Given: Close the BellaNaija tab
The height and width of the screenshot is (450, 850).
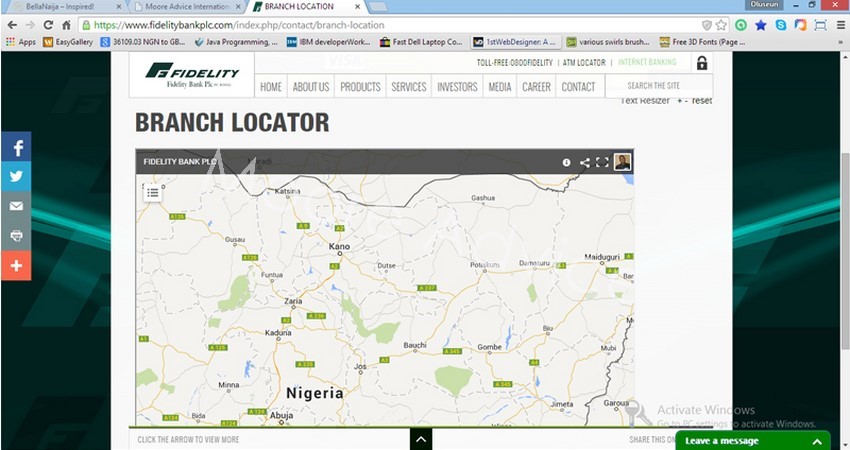Looking at the screenshot, I should [x=119, y=7].
